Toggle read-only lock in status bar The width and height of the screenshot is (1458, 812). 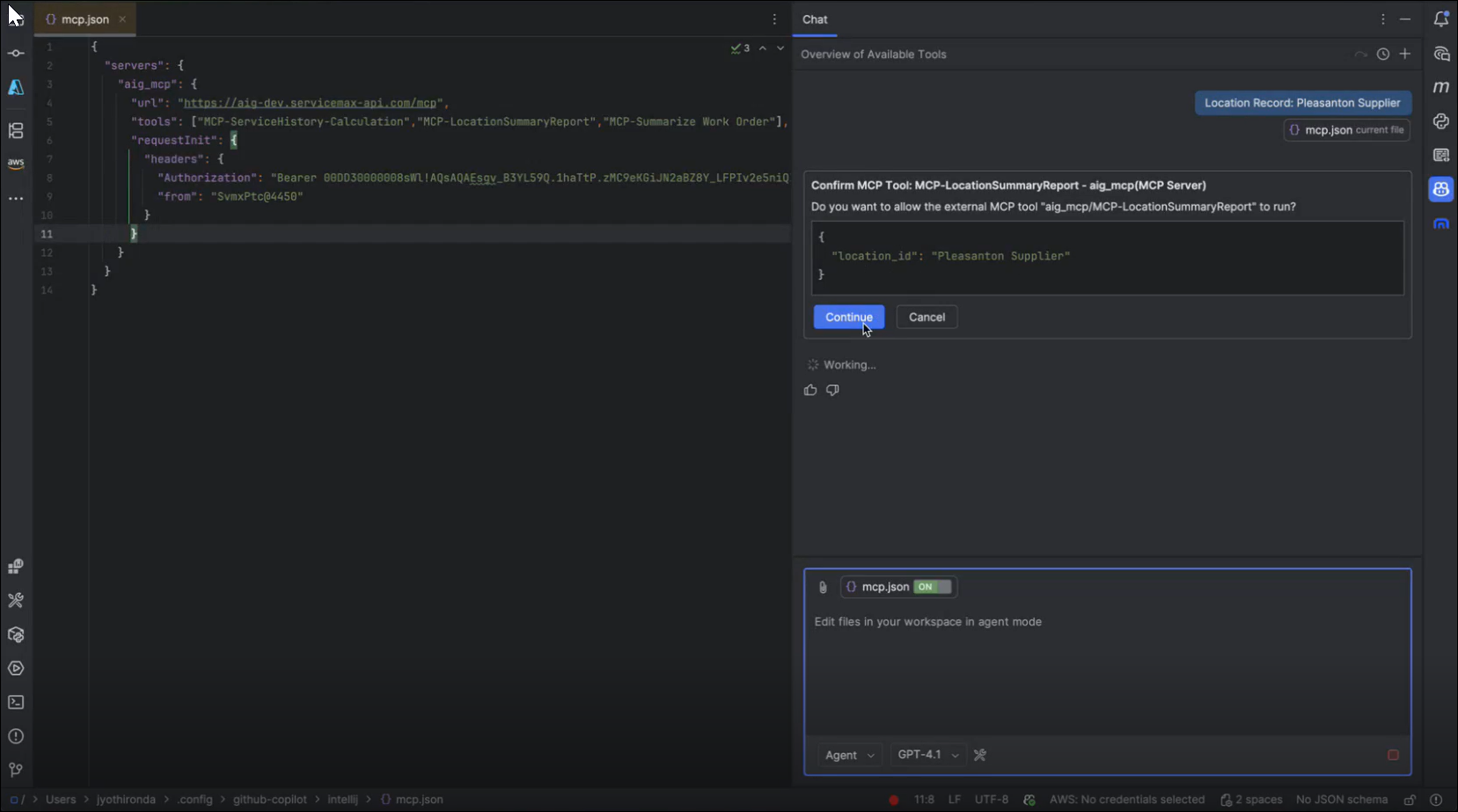point(1410,800)
